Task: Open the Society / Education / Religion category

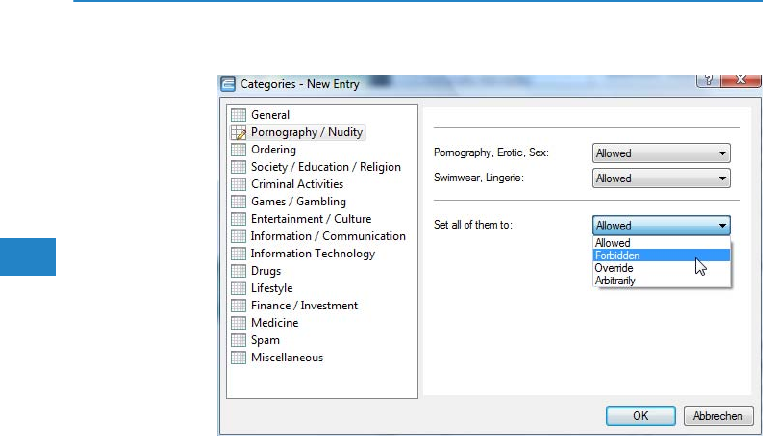Action: coord(326,167)
